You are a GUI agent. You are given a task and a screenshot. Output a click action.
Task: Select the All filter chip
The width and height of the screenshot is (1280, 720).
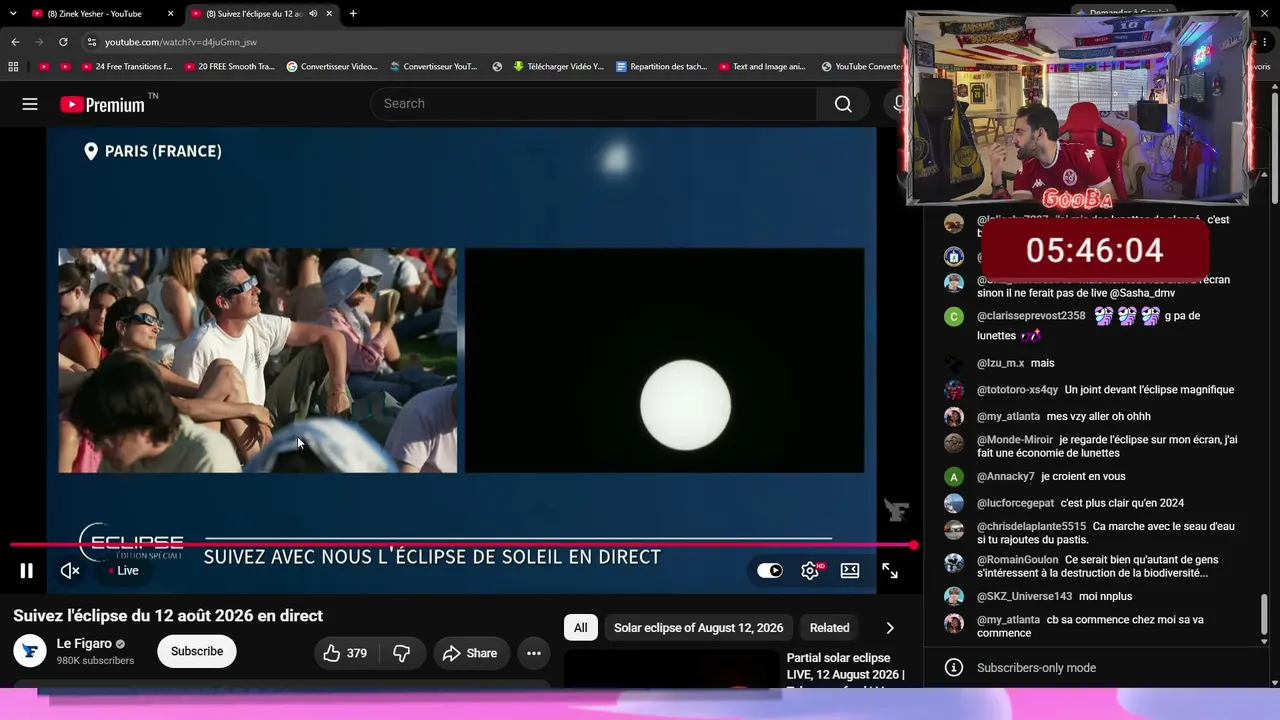click(580, 628)
